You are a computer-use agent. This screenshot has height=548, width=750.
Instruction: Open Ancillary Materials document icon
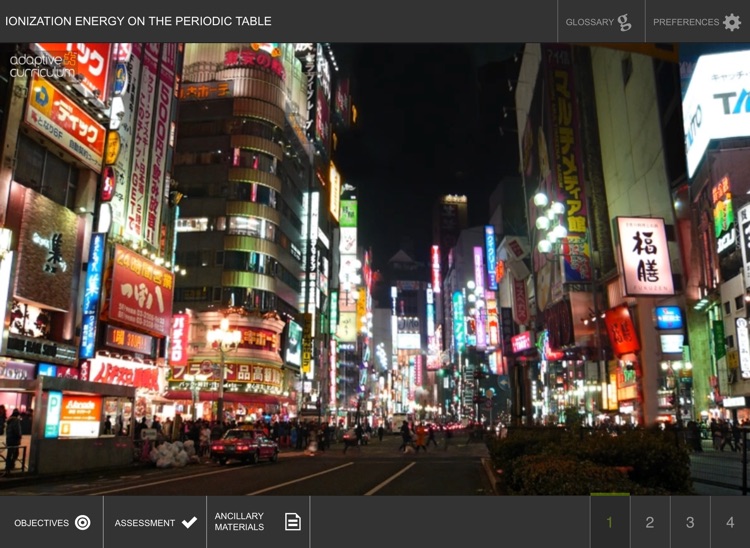pyautogui.click(x=293, y=522)
